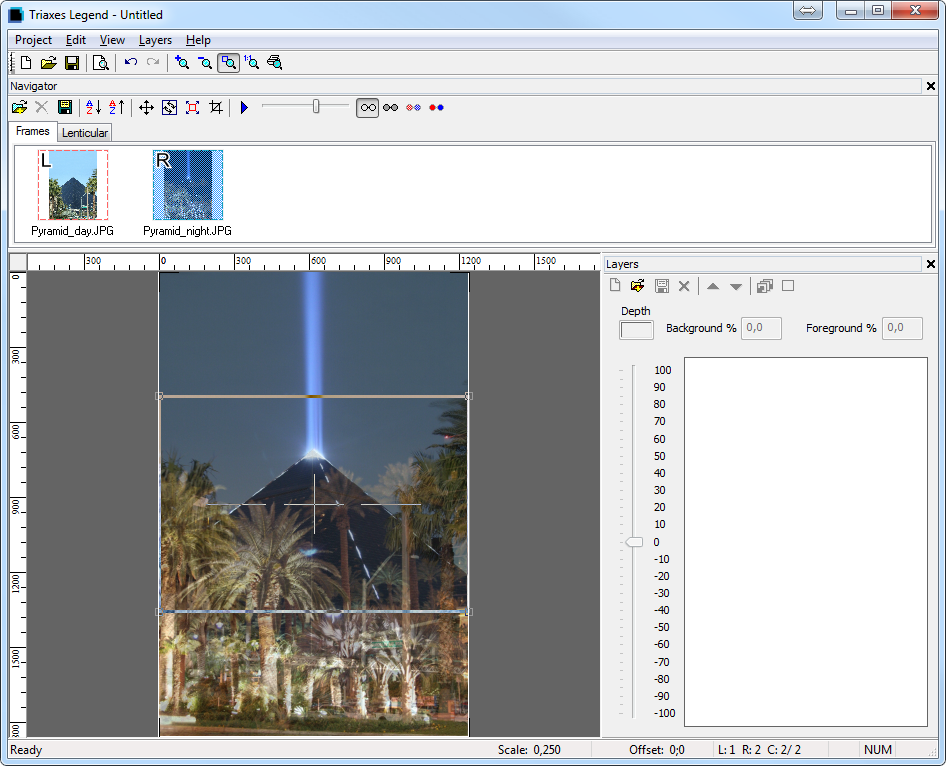The width and height of the screenshot is (946, 766).
Task: Click the zoom out magnifier icon
Action: coord(204,63)
